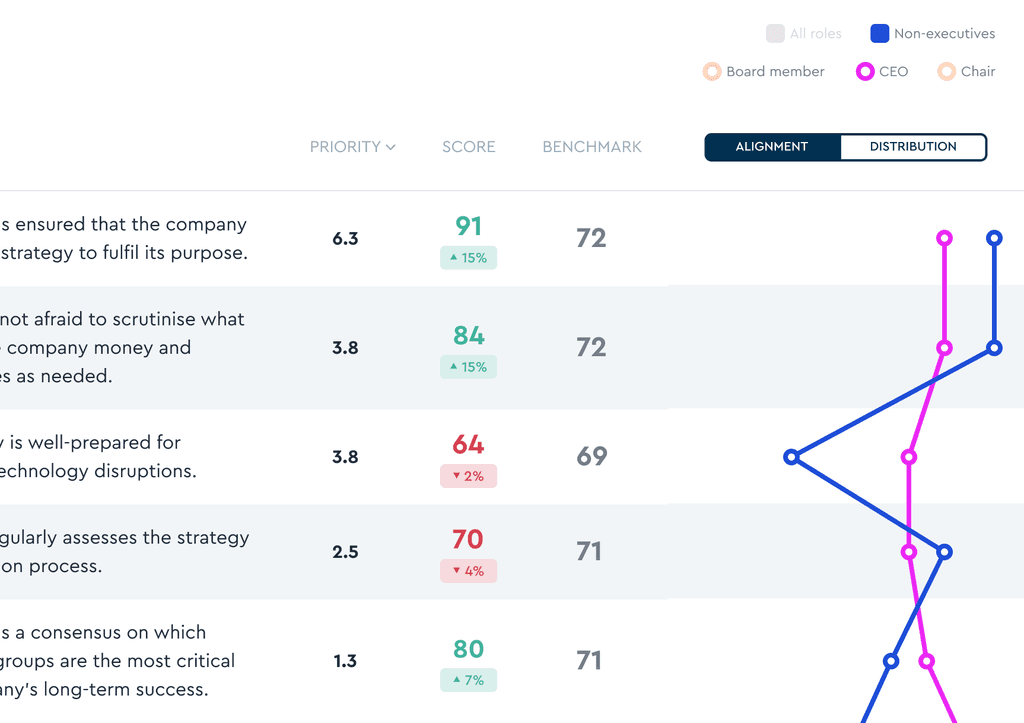The height and width of the screenshot is (723, 1024).
Task: Toggle the Non-executives legend checkbox
Action: [x=880, y=33]
